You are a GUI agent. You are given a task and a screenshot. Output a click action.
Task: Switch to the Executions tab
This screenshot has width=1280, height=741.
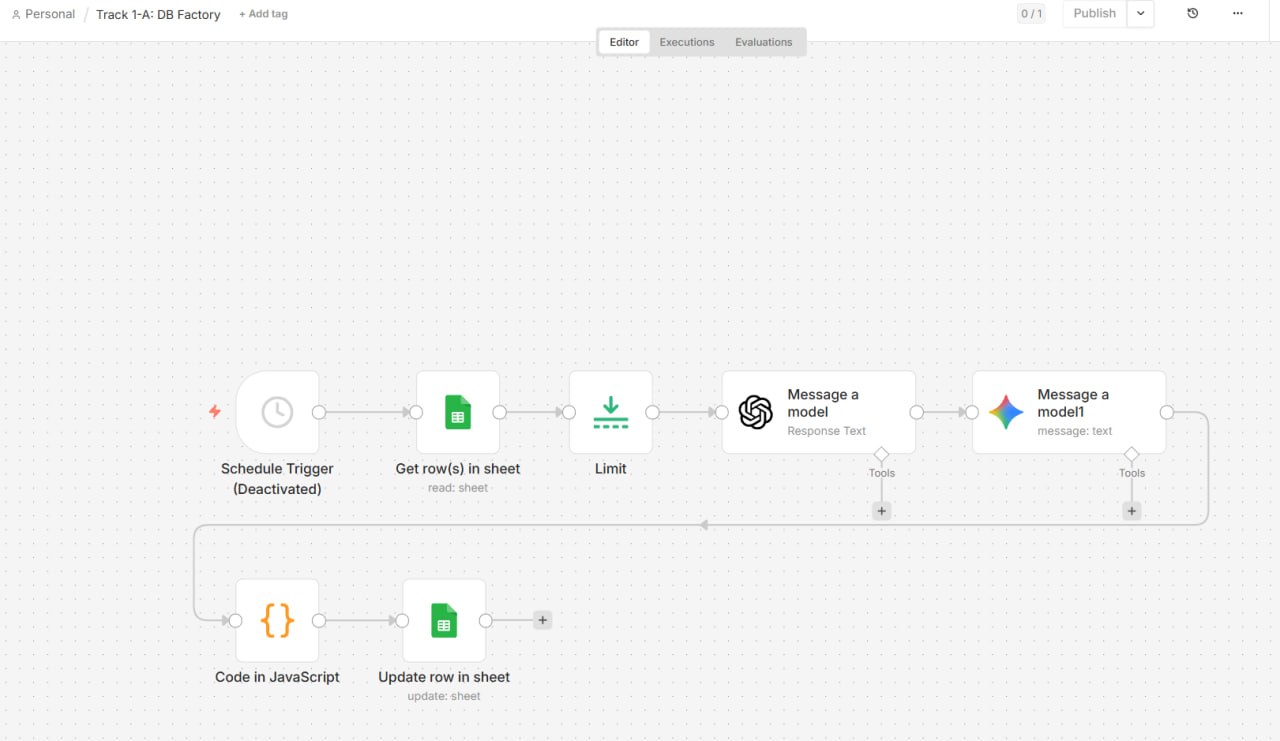click(687, 42)
